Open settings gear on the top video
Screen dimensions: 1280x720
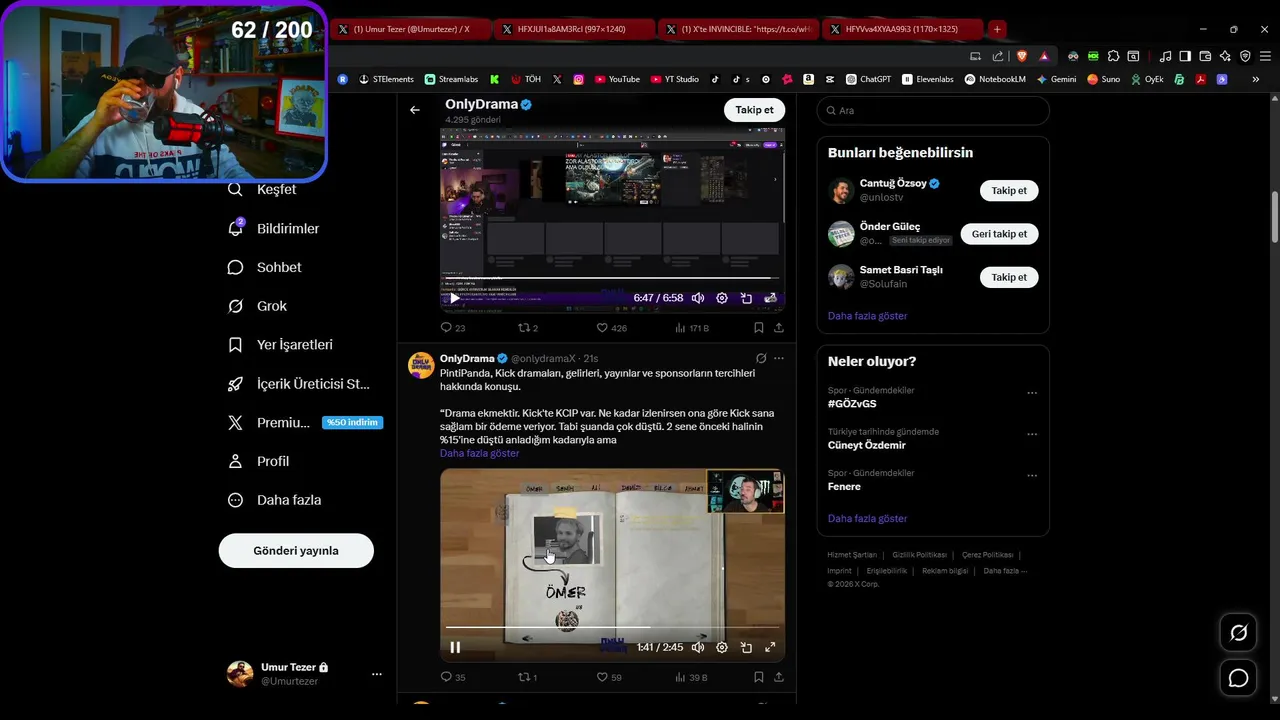722,298
